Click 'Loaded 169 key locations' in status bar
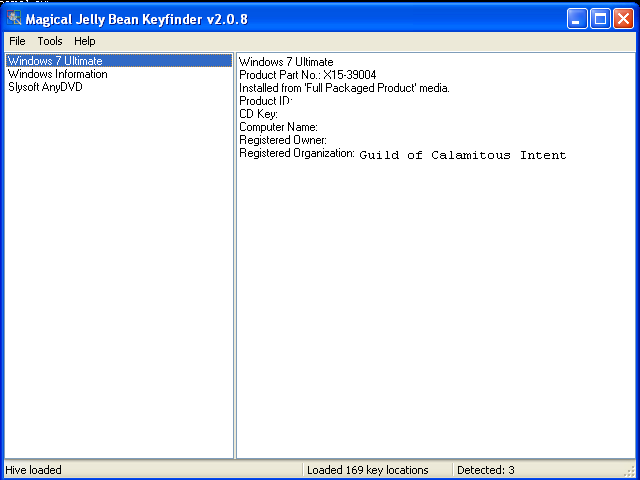640x480 pixels. (x=367, y=470)
